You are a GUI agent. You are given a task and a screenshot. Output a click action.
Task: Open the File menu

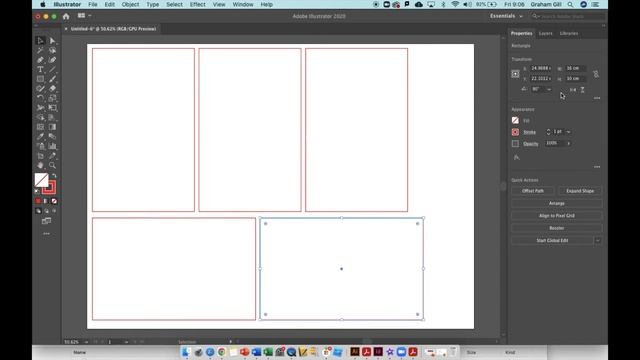(x=93, y=4)
